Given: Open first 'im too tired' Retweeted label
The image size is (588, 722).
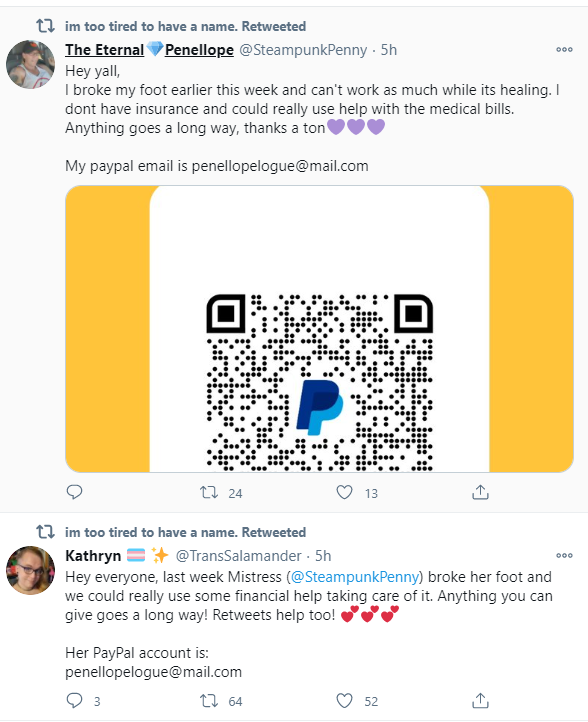Looking at the screenshot, I should click(x=185, y=26).
